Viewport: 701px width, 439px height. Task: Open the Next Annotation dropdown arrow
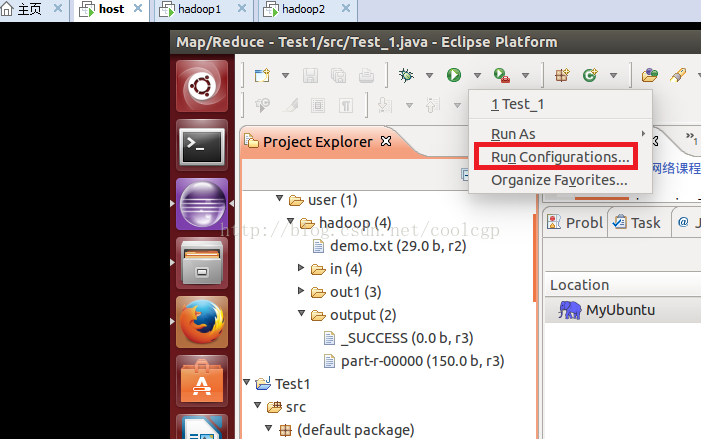pyautogui.click(x=409, y=106)
